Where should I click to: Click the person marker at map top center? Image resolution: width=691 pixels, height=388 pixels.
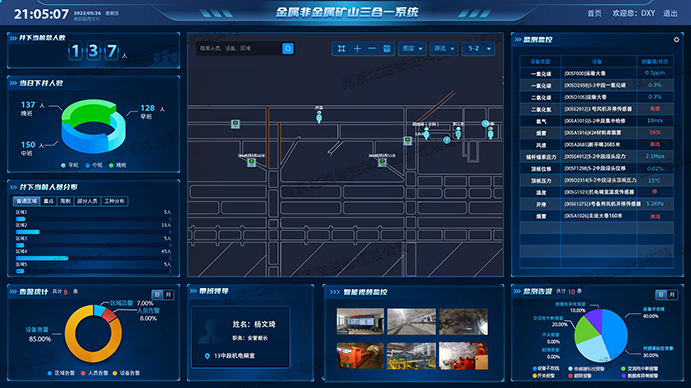tap(319, 116)
